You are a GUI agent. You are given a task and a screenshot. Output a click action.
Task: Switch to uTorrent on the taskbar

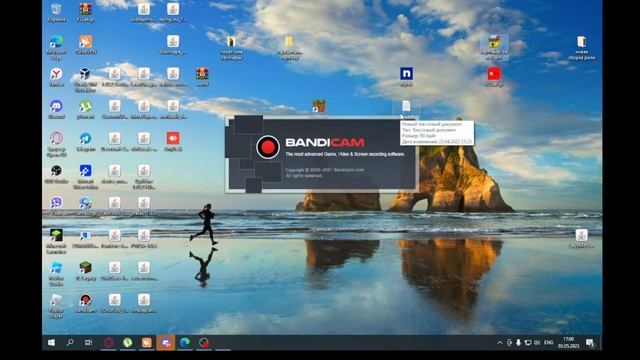click(x=127, y=342)
